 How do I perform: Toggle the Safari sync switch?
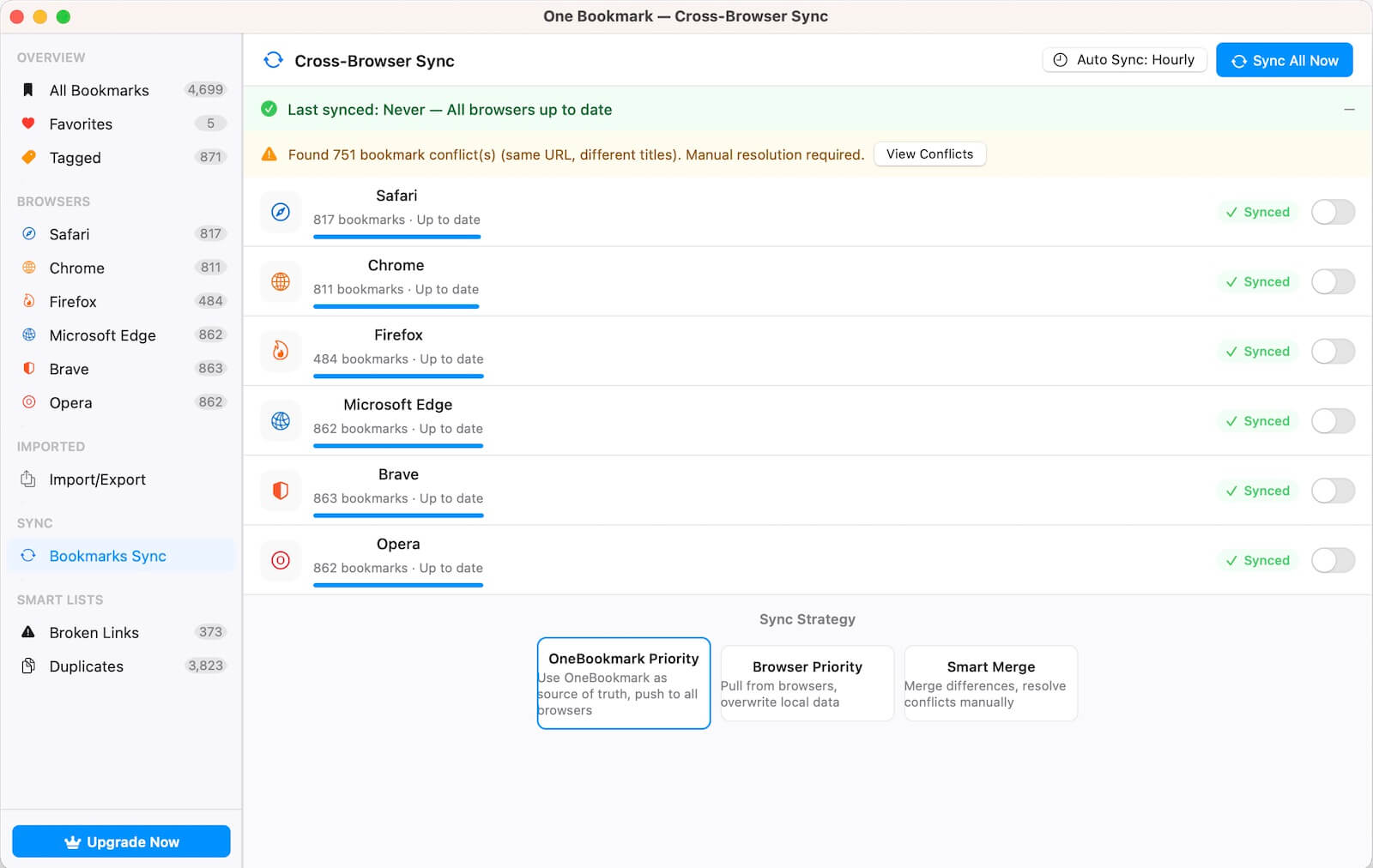point(1333,212)
